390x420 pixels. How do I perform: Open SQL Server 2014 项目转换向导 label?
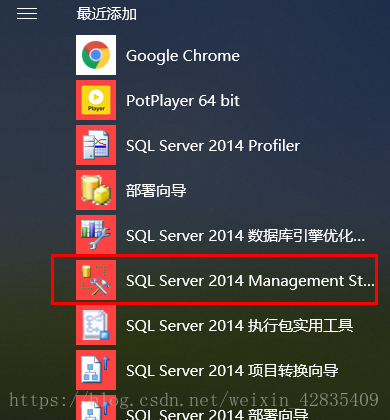232,371
